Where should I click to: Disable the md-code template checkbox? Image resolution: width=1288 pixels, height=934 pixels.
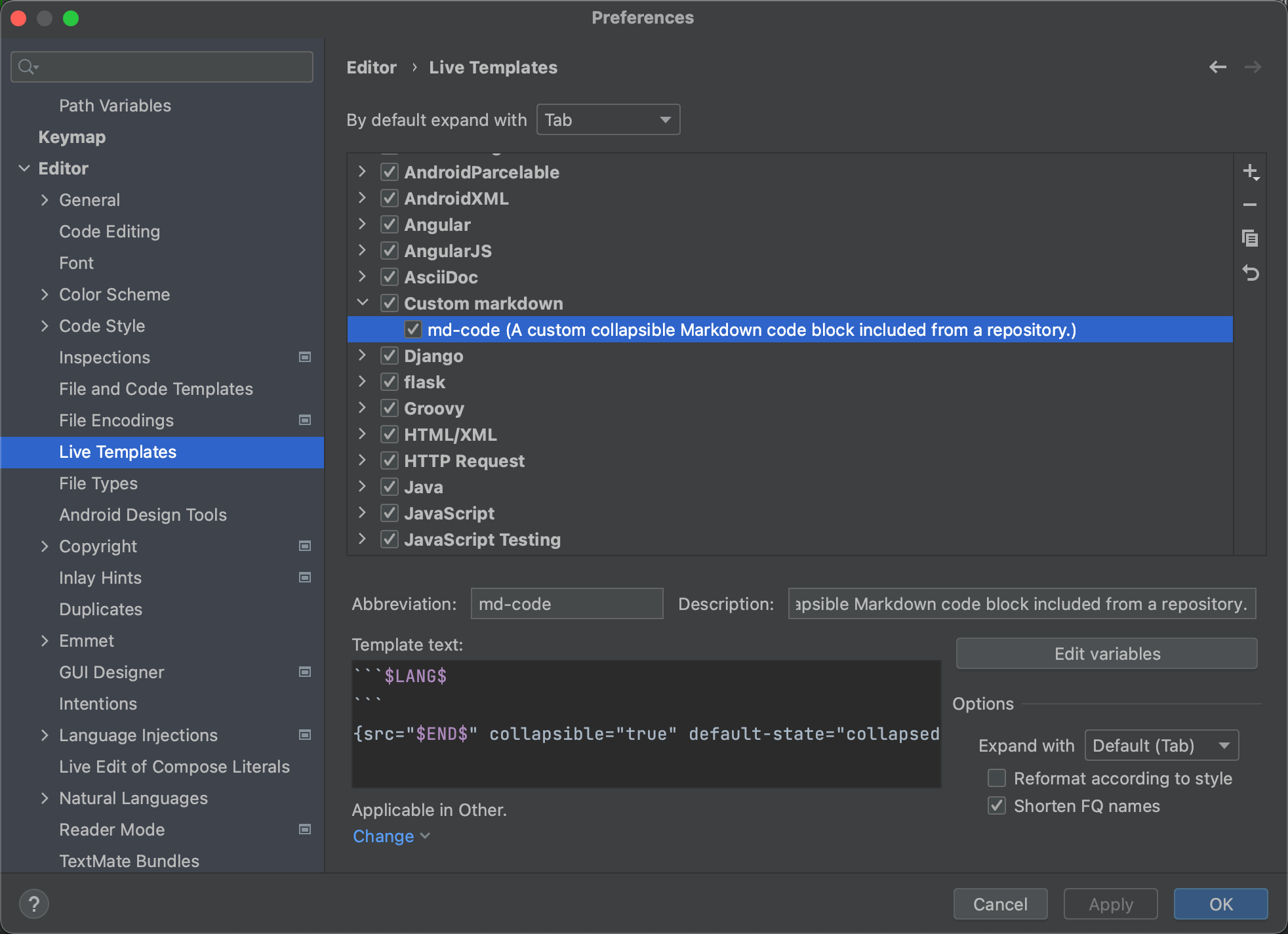[413, 329]
